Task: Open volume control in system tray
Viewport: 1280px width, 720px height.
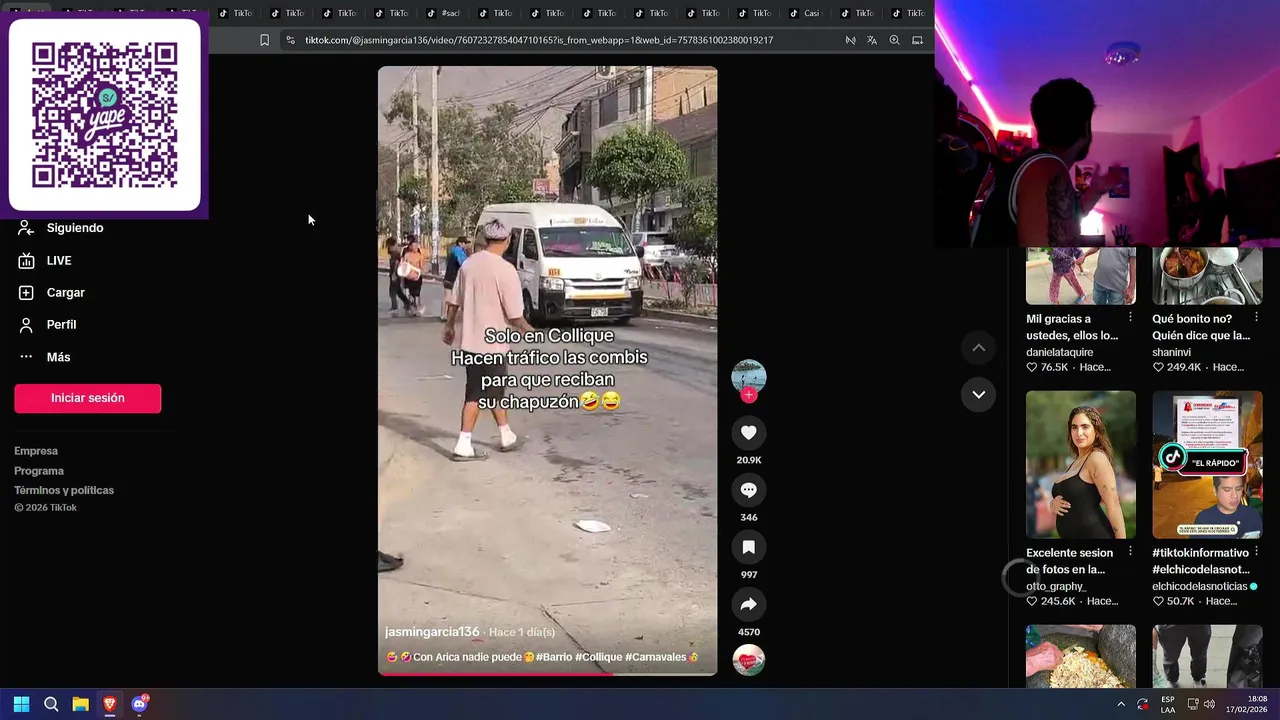Action: pos(1209,704)
